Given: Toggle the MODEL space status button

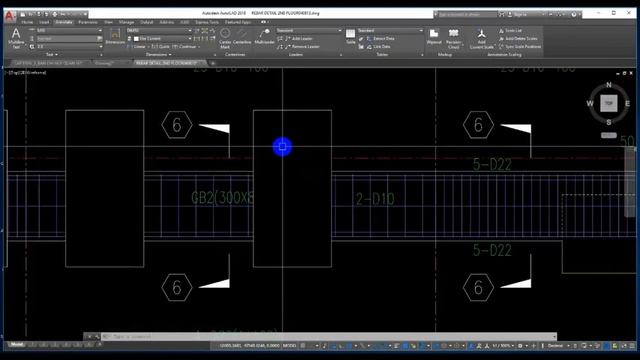Looking at the screenshot, I should tap(289, 346).
